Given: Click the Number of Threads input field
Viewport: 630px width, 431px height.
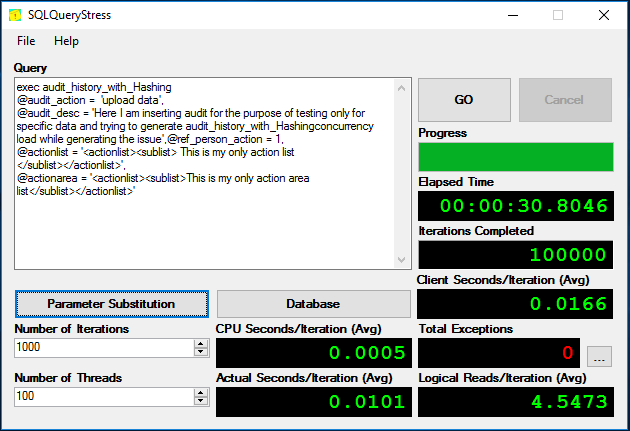Looking at the screenshot, I should (104, 396).
